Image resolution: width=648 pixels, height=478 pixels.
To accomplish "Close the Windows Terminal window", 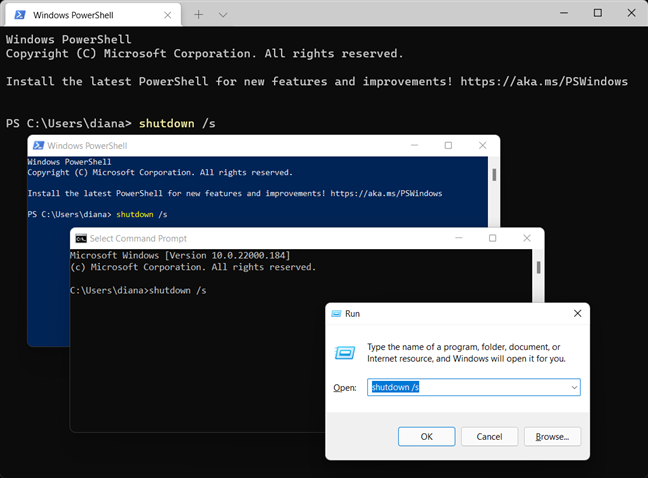I will (631, 13).
